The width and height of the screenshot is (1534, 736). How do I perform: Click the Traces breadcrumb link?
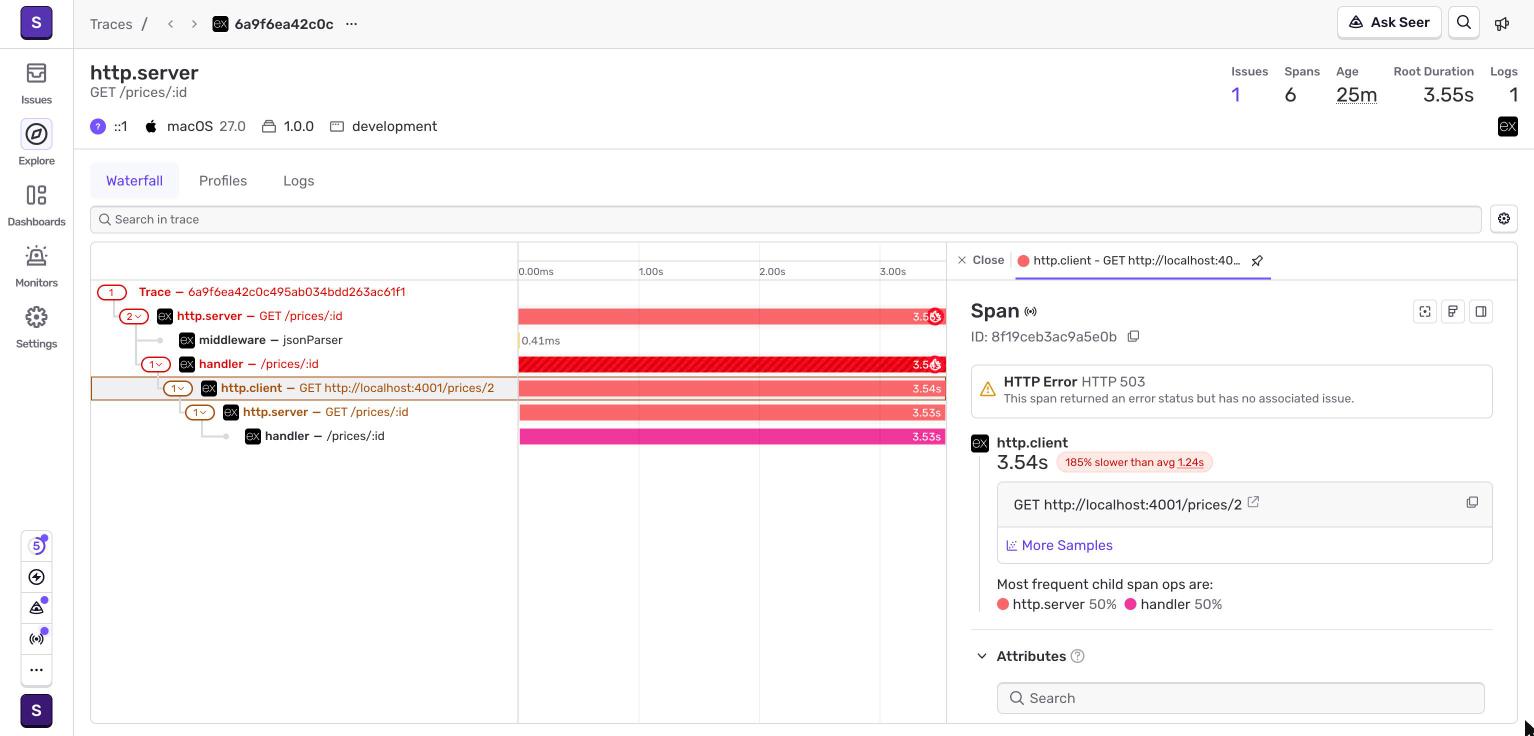click(x=111, y=24)
